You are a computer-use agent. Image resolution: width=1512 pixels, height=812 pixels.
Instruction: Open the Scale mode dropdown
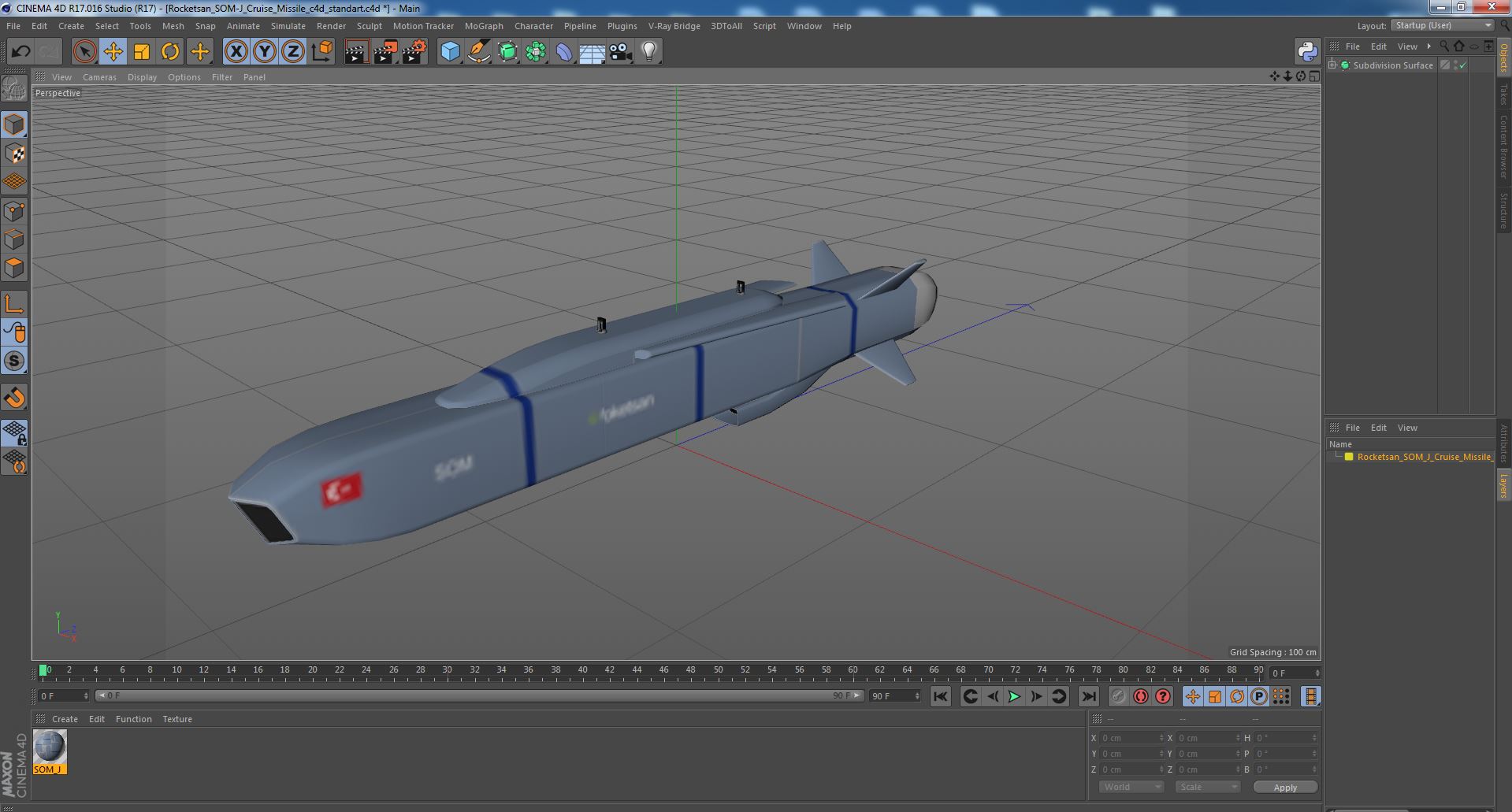tap(1207, 787)
